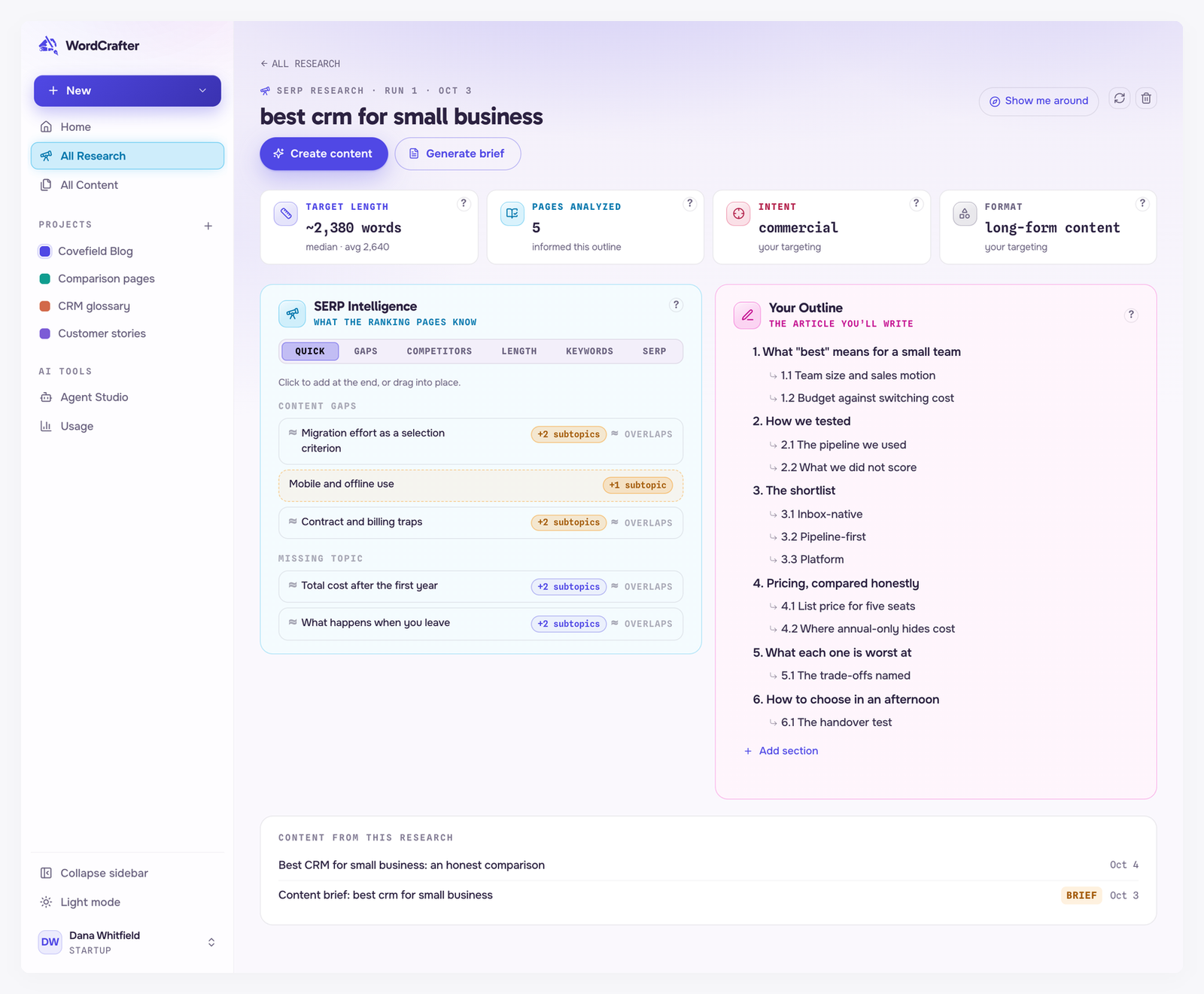Screen dimensions: 1204x994
Task: Click the refresh research icon
Action: (1120, 99)
